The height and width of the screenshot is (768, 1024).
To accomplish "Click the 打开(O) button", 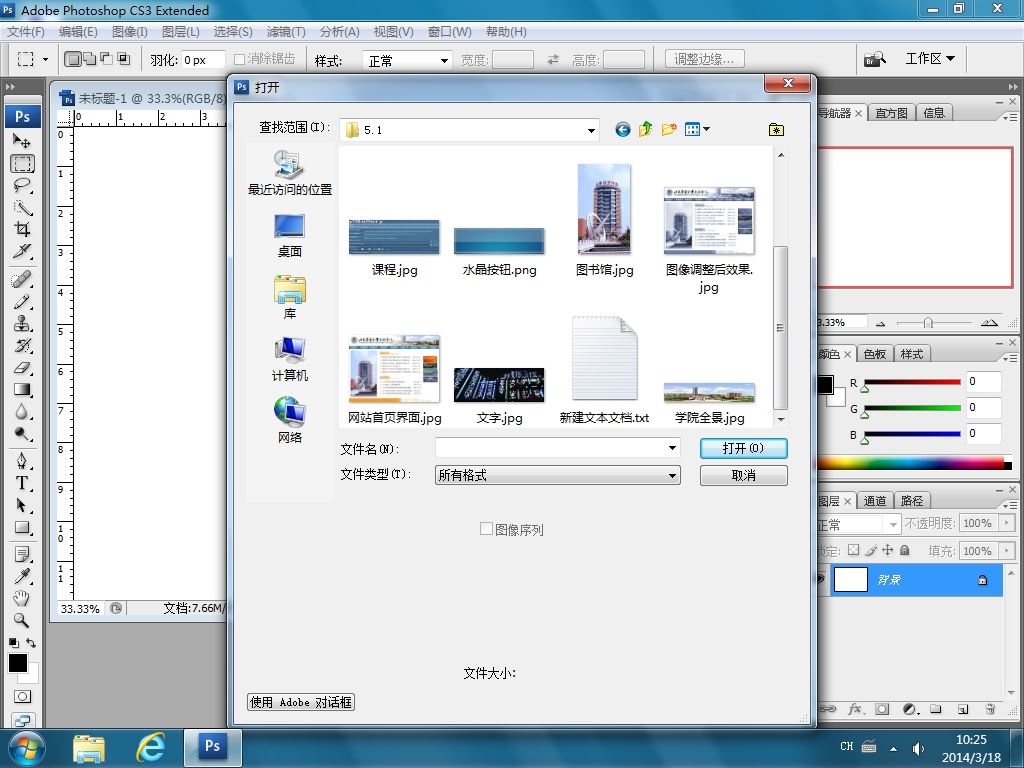I will click(x=743, y=448).
